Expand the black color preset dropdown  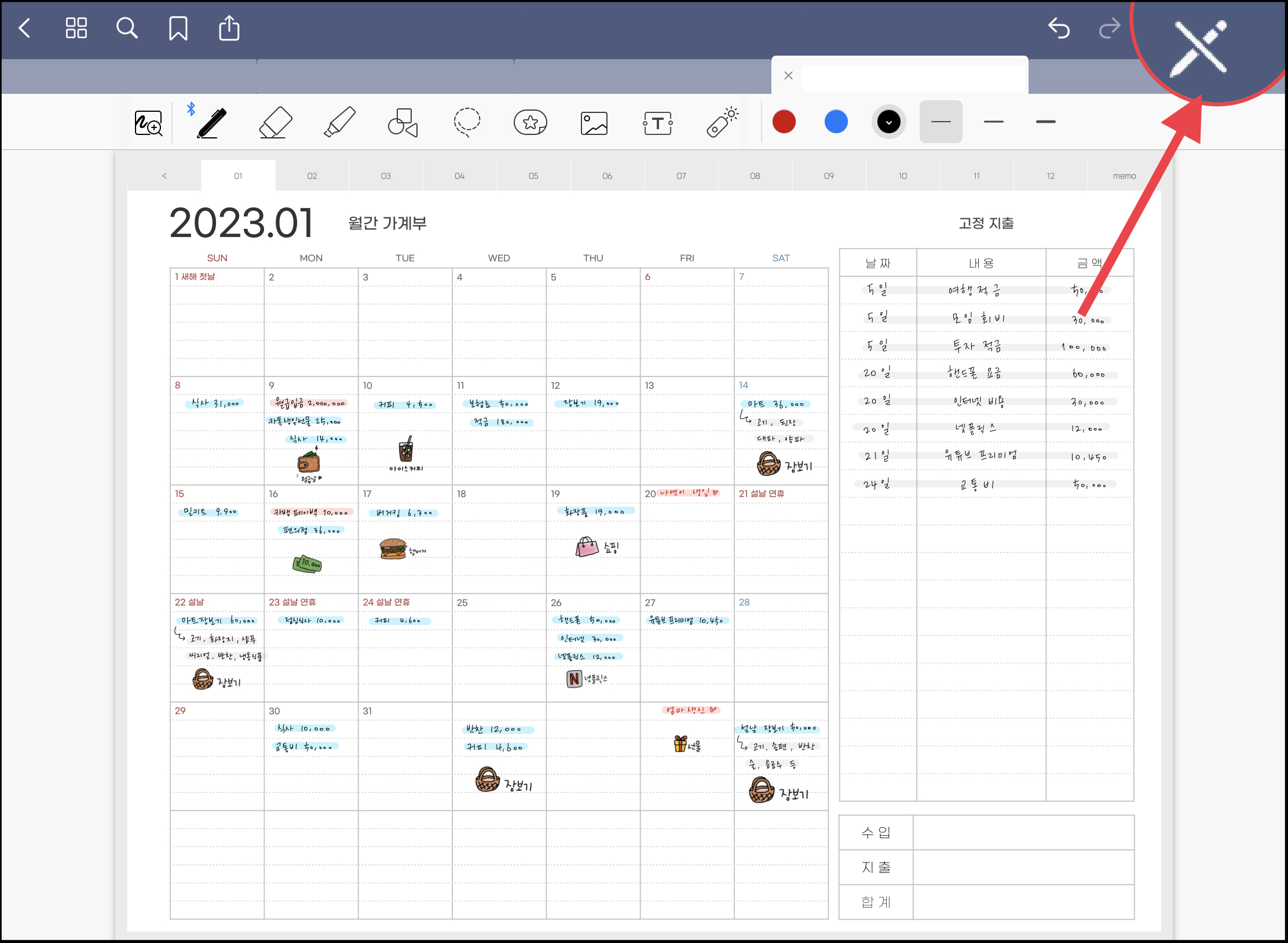[889, 122]
